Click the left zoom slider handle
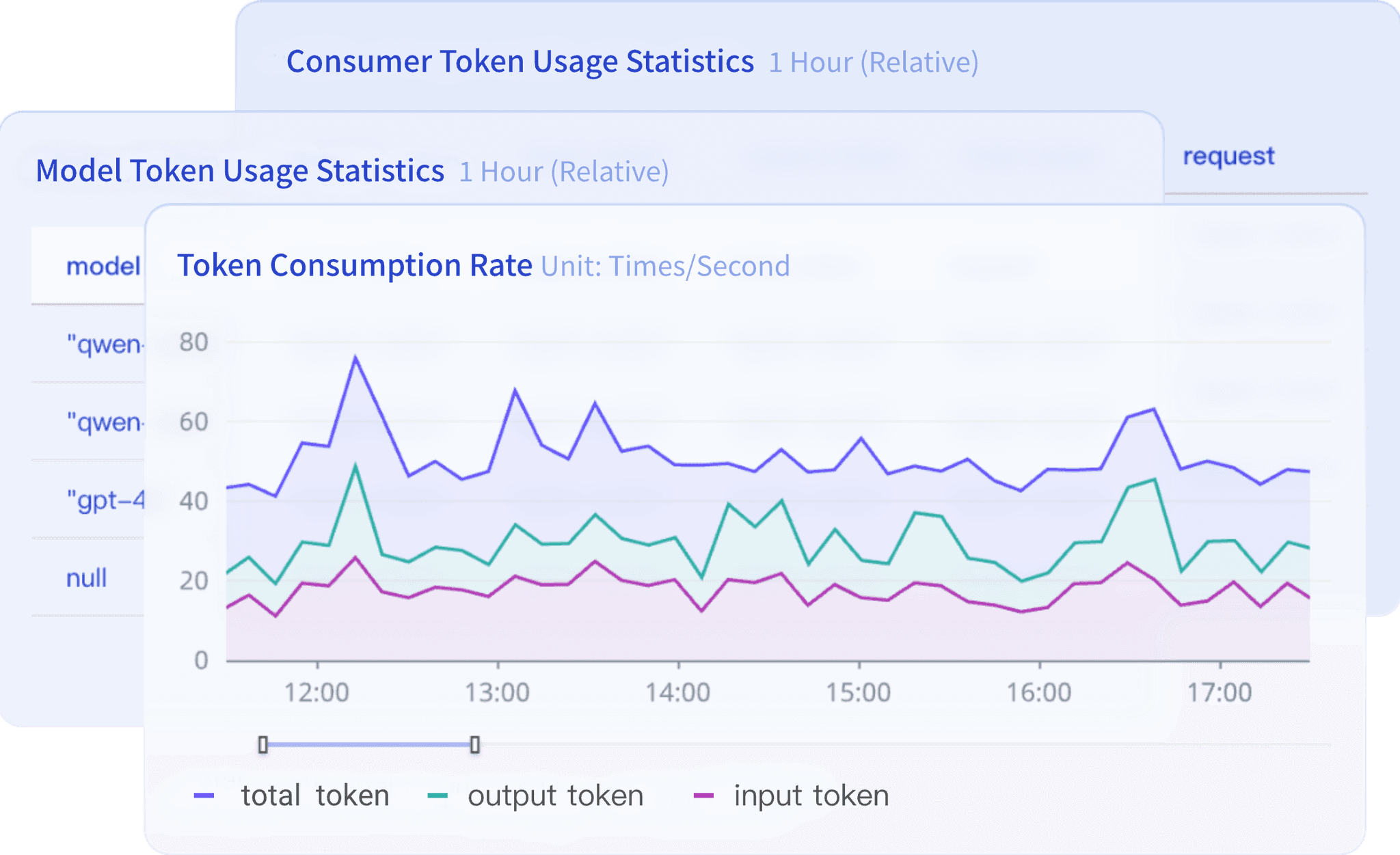 (263, 745)
